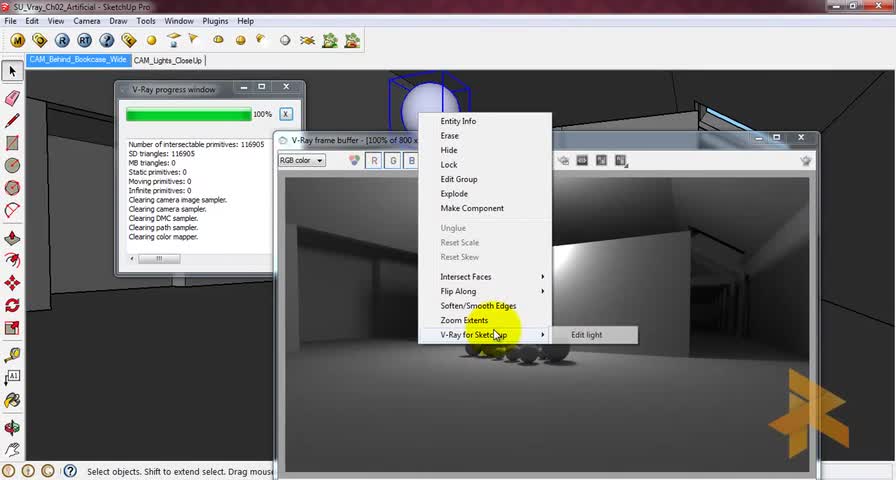Viewport: 896px width, 480px height.
Task: Create a V-Ray omni light (yellow sphere)
Action: (x=151, y=41)
